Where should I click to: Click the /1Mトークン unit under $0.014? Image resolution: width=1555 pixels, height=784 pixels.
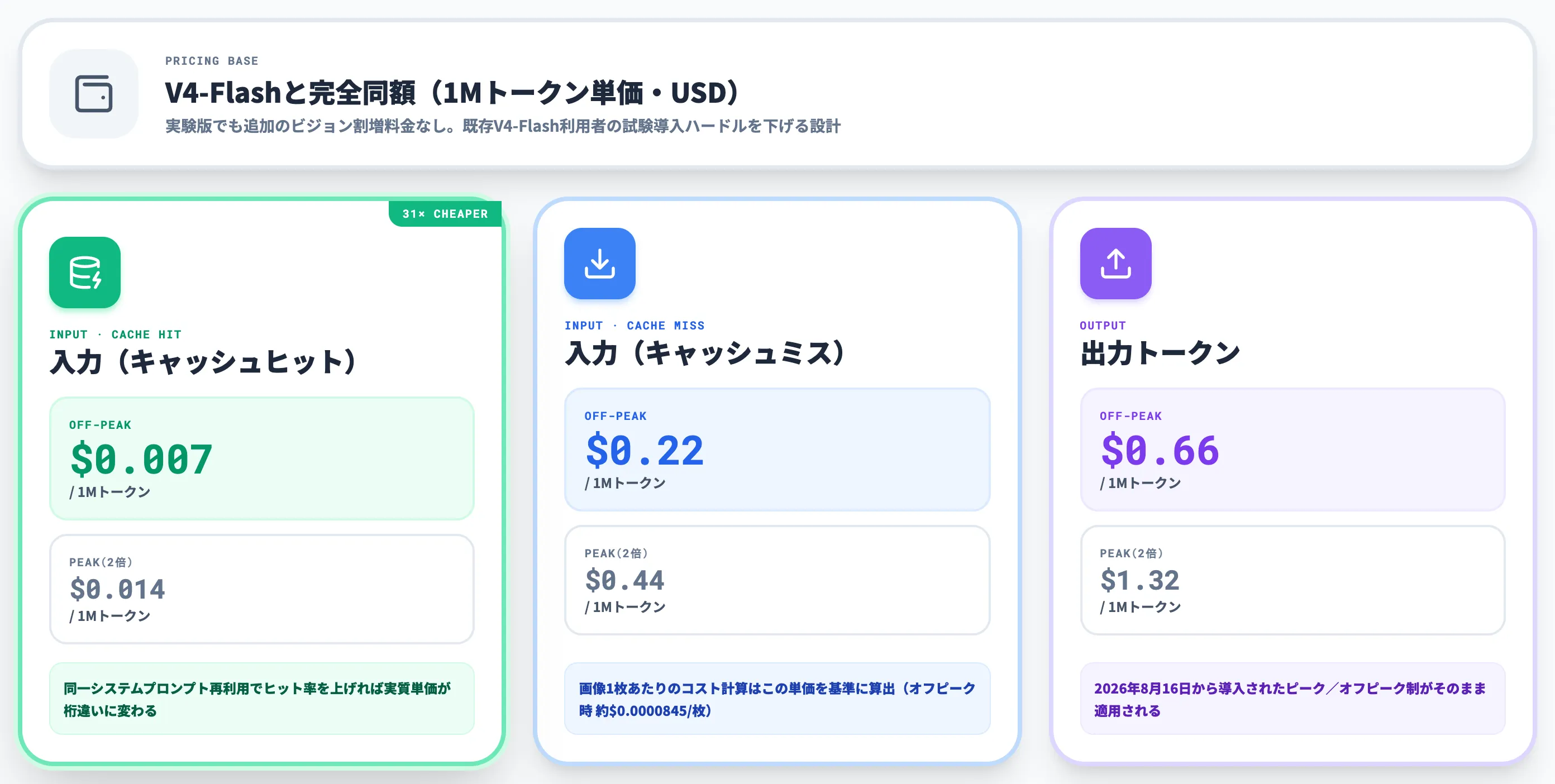pyautogui.click(x=110, y=615)
